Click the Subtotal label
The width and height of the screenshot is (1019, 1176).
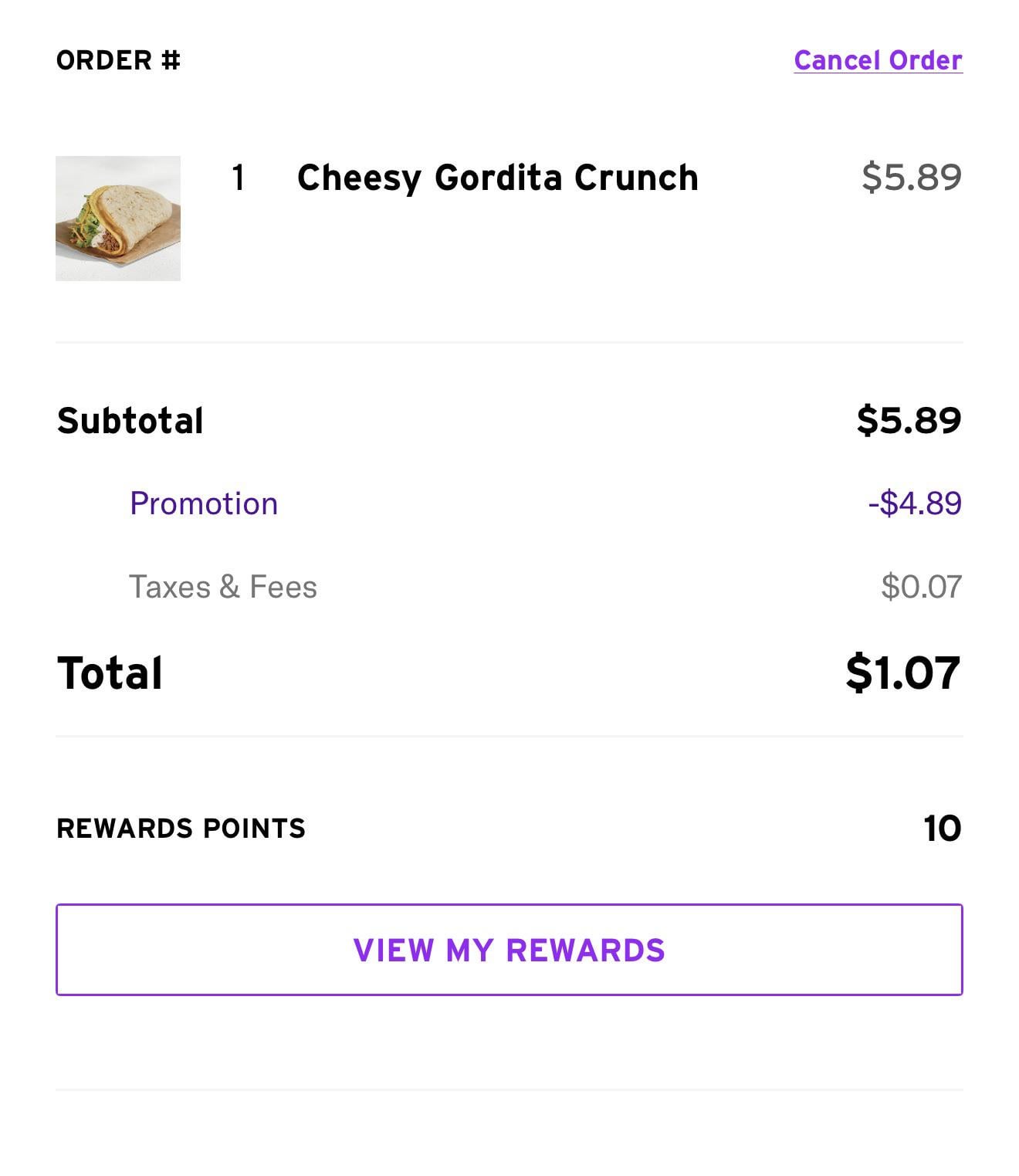pyautogui.click(x=130, y=421)
